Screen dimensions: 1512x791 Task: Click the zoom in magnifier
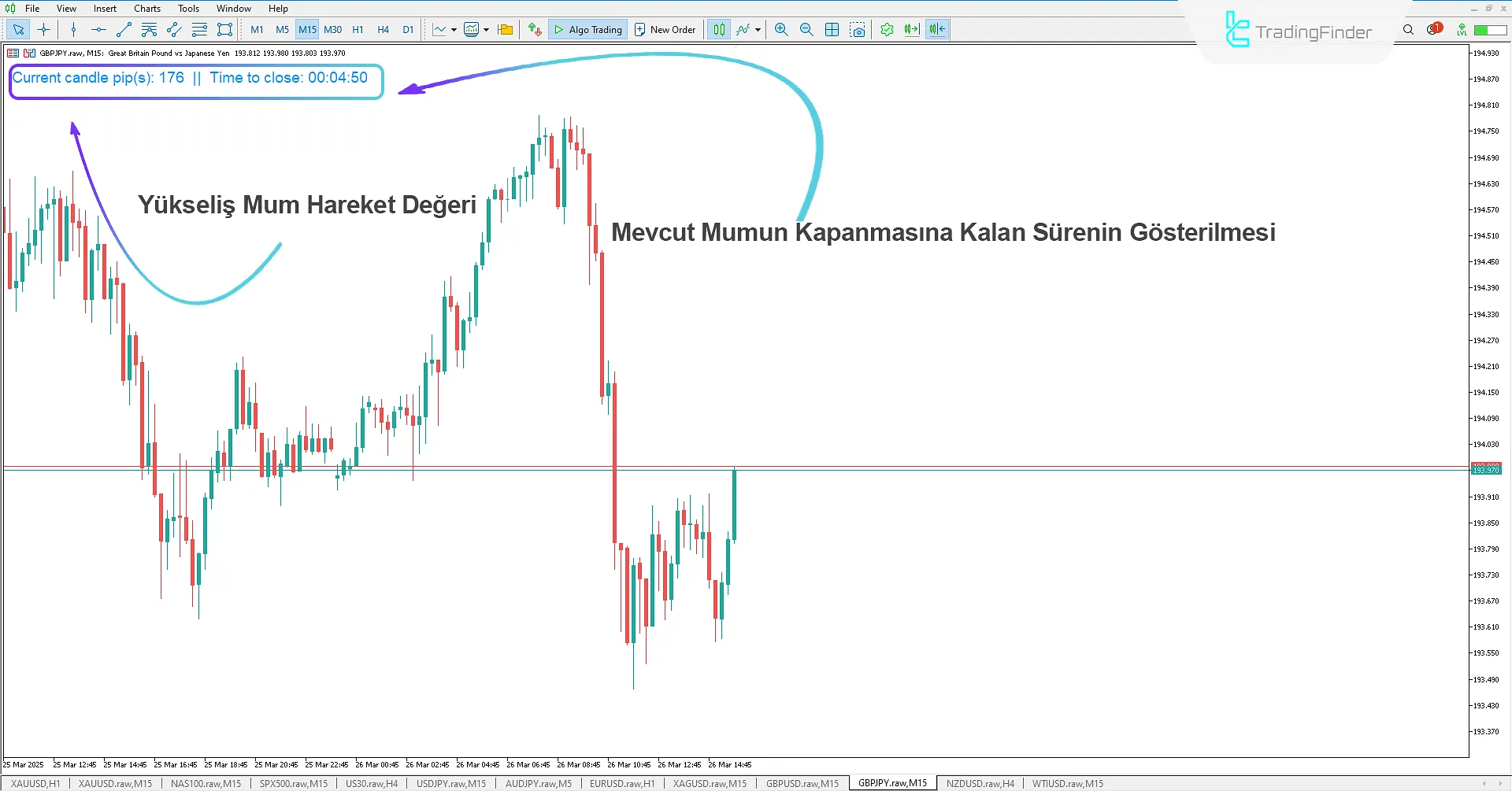tap(781, 30)
